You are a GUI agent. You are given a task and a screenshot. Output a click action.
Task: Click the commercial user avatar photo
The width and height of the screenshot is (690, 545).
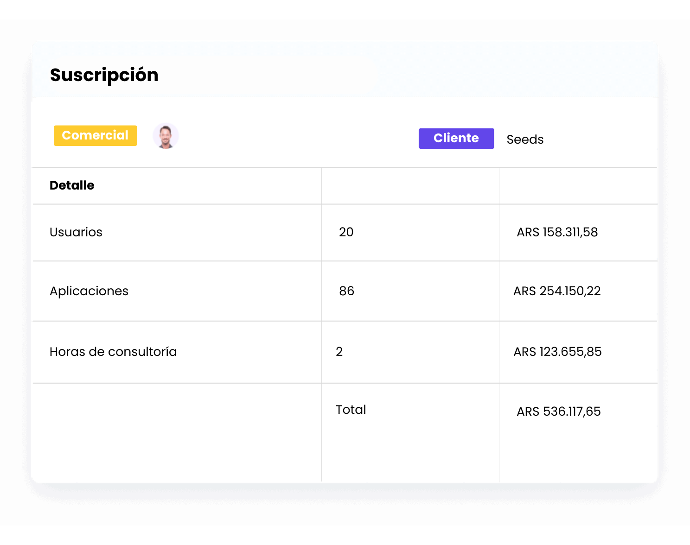click(166, 137)
